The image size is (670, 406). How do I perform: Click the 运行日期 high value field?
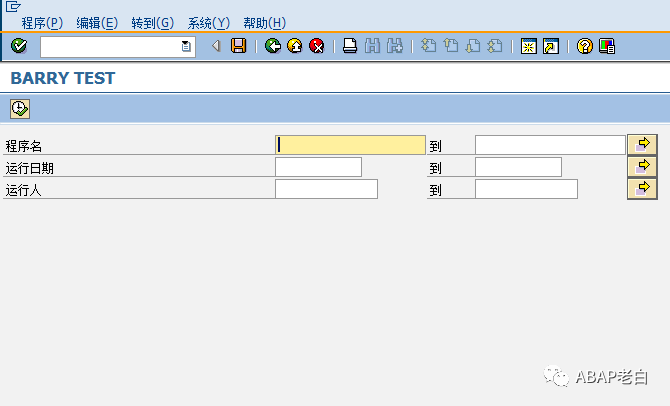pyautogui.click(x=518, y=167)
